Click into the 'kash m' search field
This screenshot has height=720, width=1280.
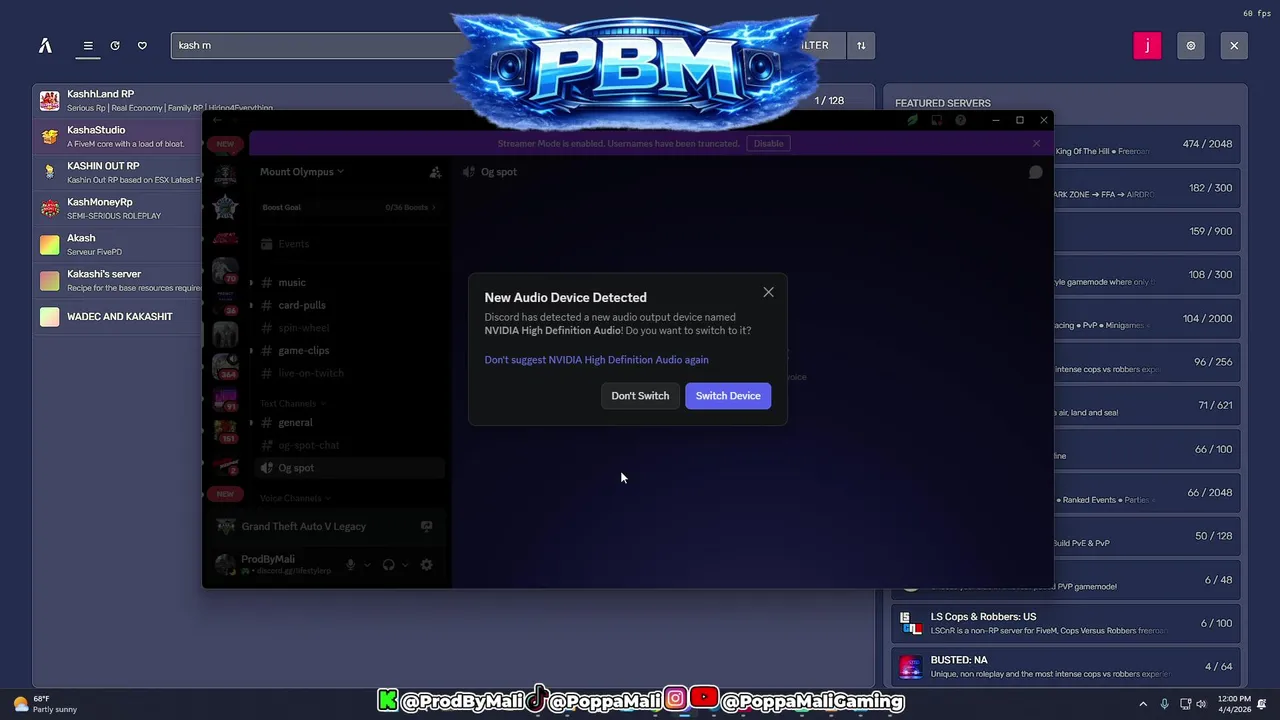pyautogui.click(x=315, y=45)
